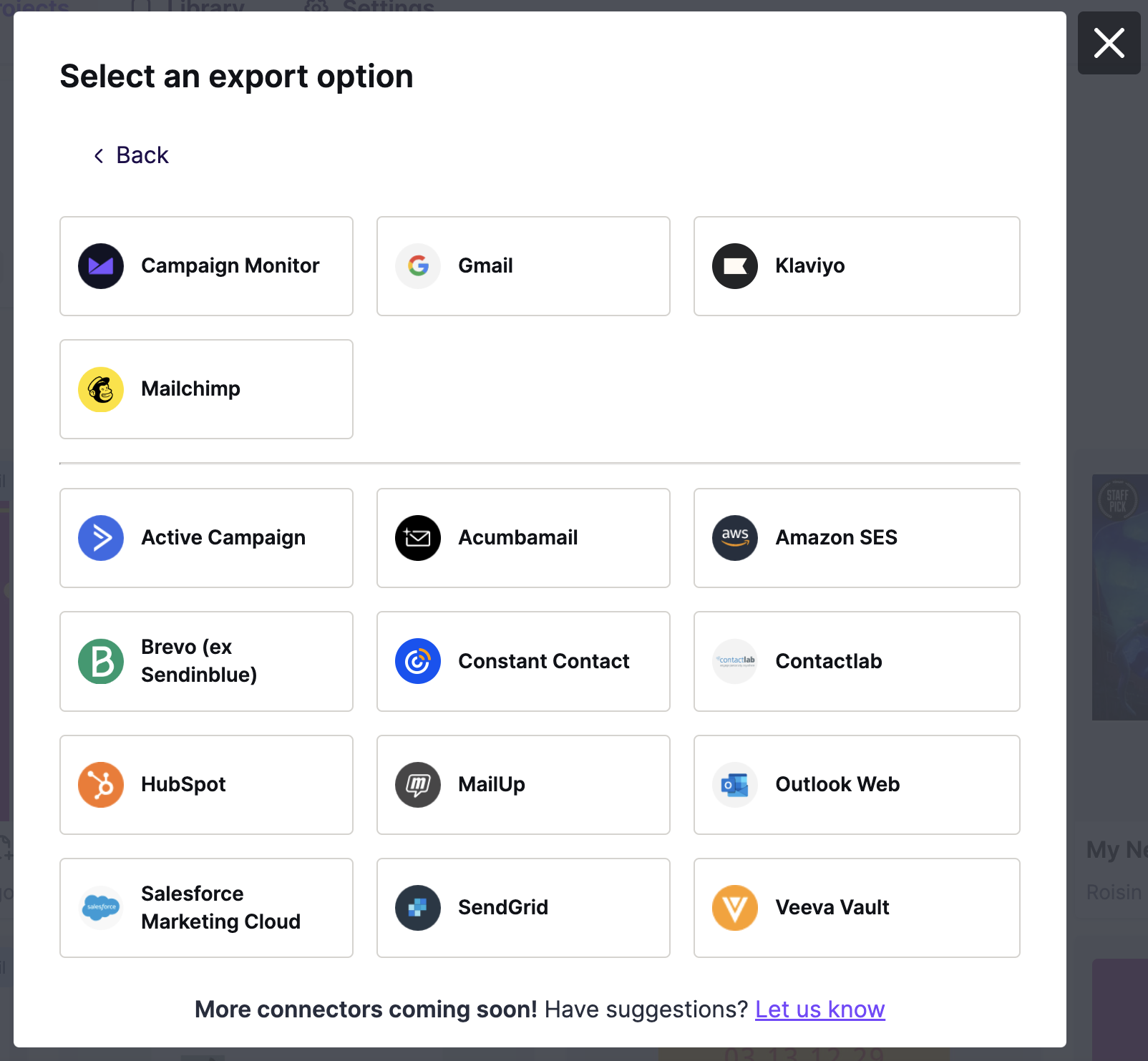Click the Mailchimp monkey icon
Image resolution: width=1148 pixels, height=1061 pixels.
click(x=101, y=389)
